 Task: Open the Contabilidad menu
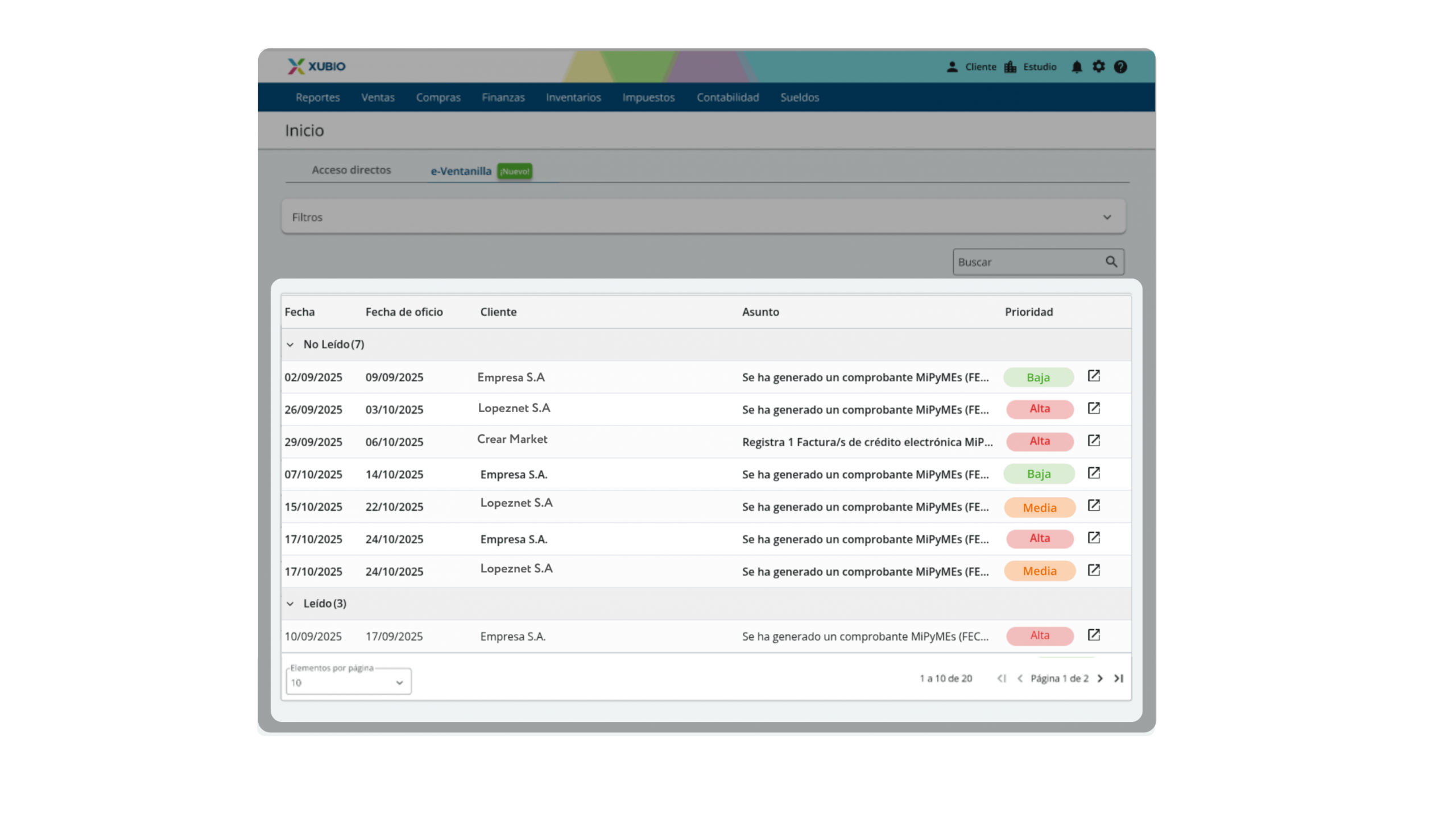click(727, 97)
